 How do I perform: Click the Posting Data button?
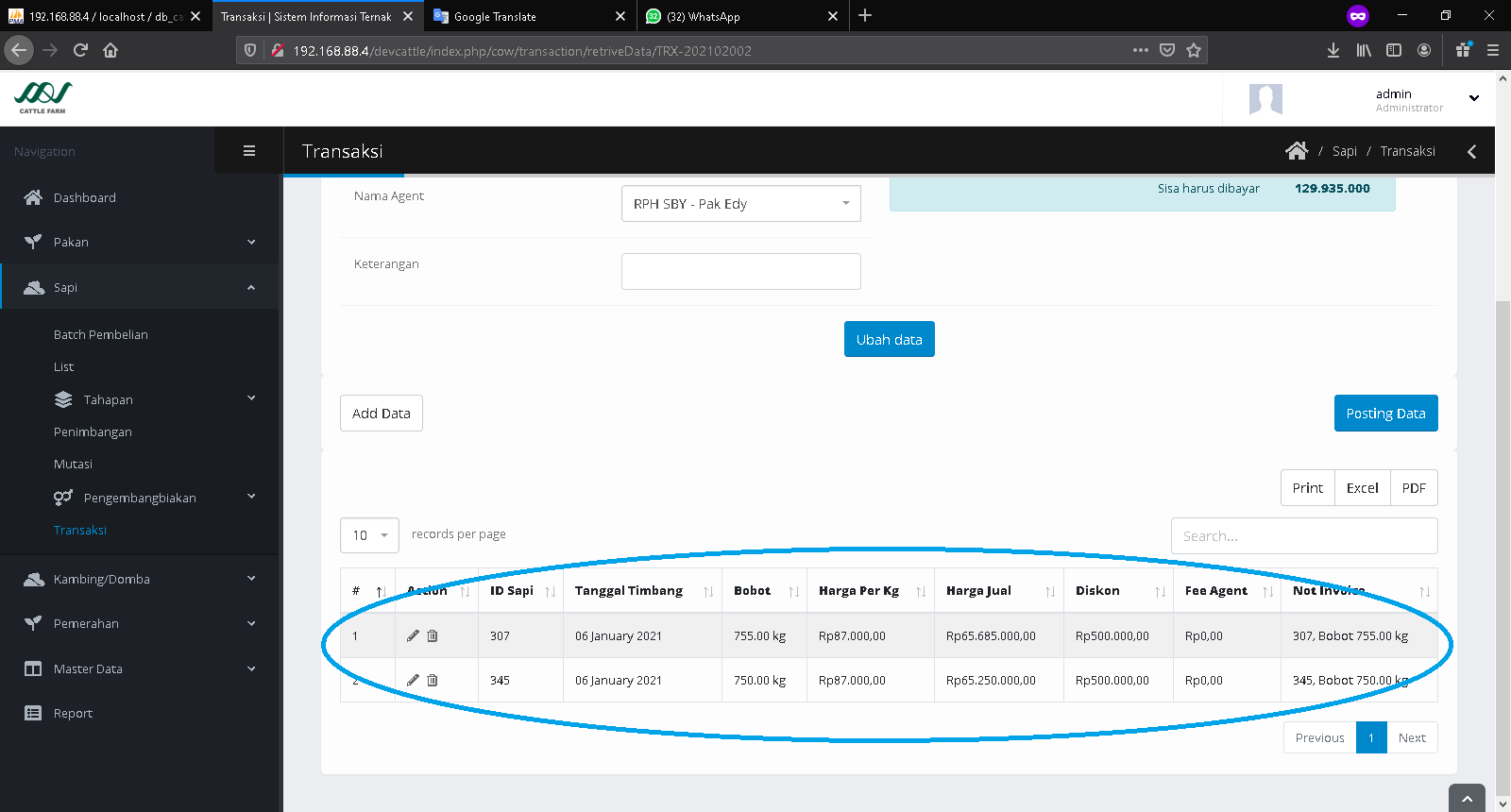point(1385,414)
